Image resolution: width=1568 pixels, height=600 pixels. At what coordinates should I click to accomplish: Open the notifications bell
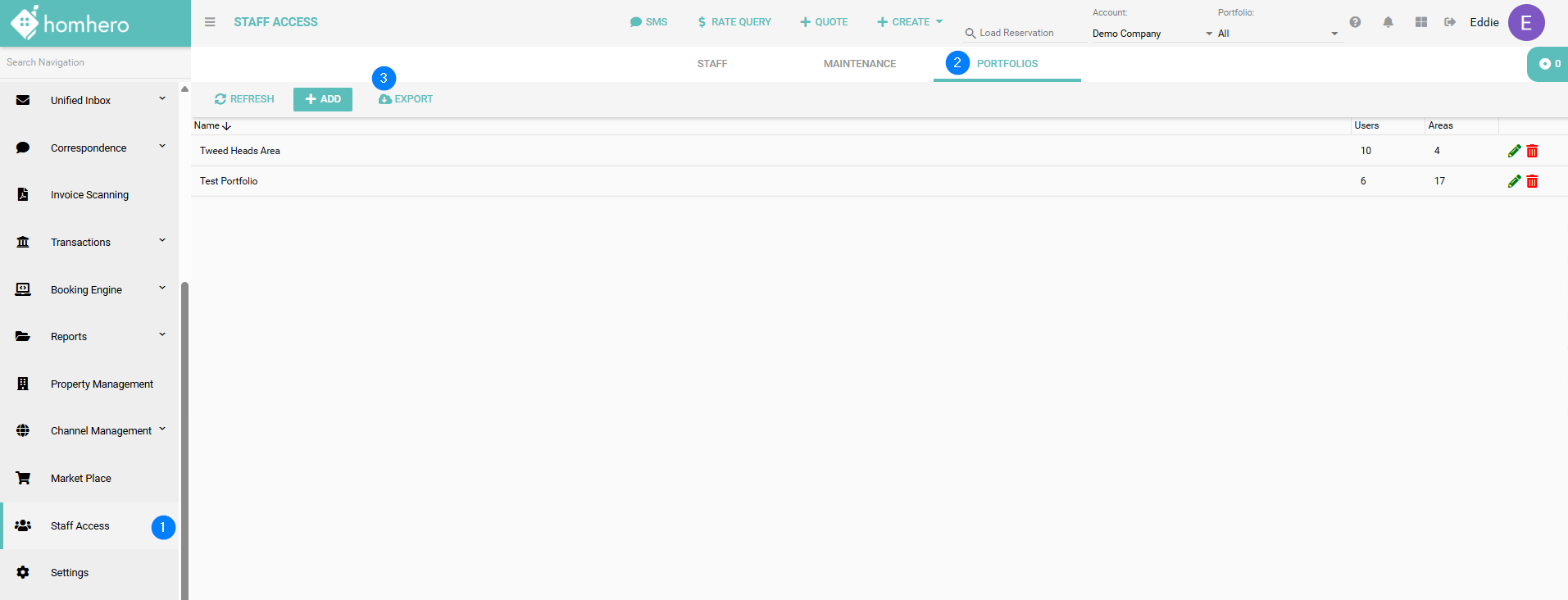tap(1388, 22)
